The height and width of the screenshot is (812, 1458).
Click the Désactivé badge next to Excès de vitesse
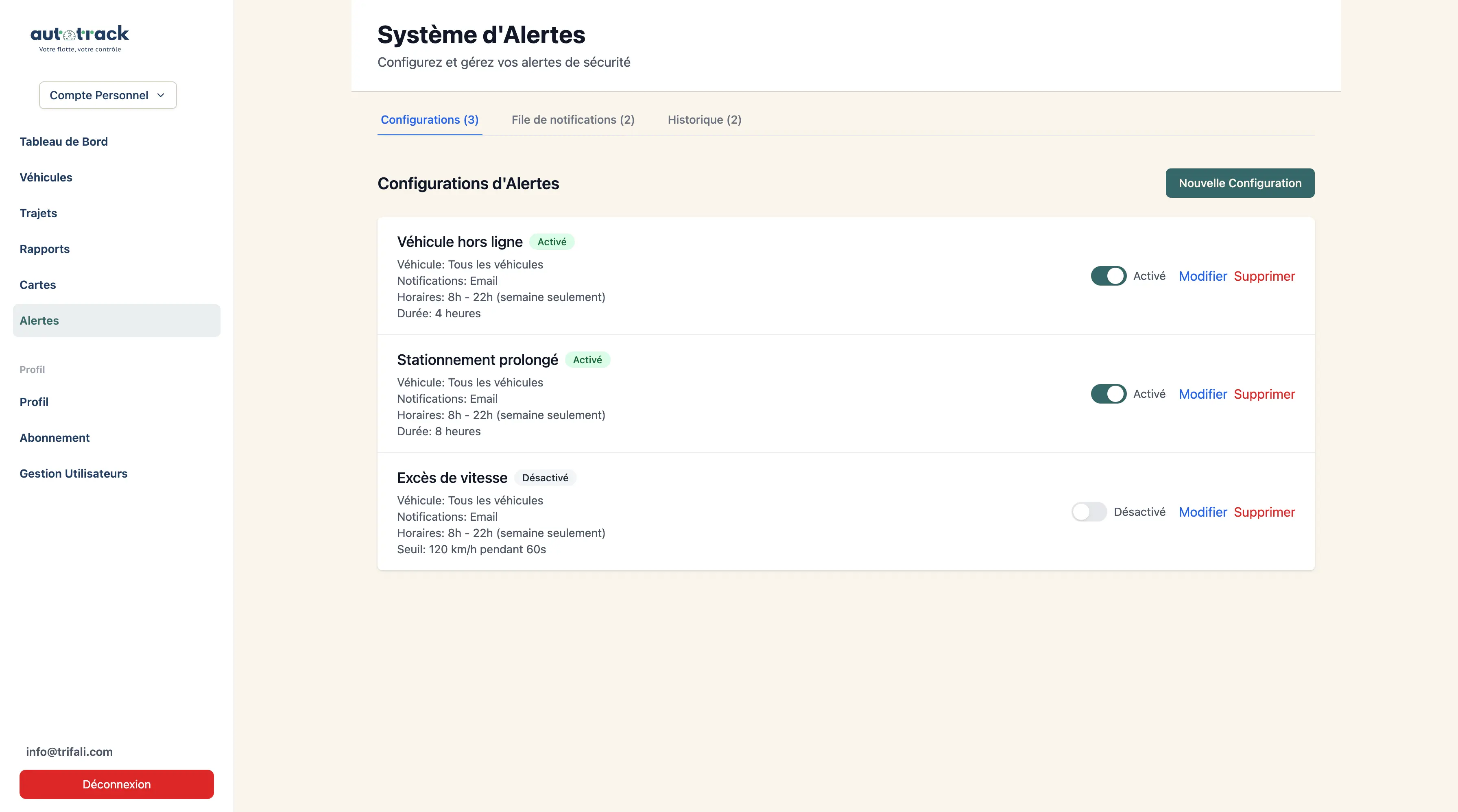pyautogui.click(x=544, y=478)
